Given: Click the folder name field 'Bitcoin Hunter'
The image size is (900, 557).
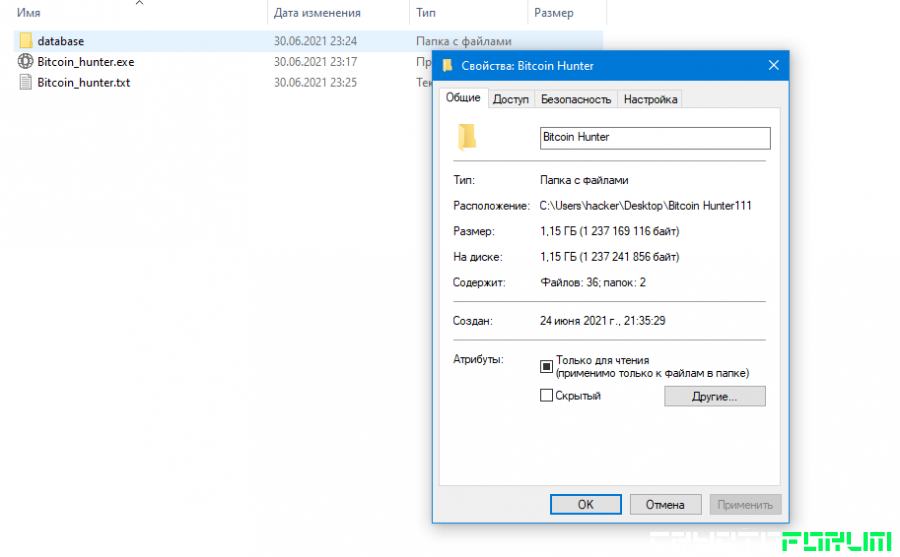Looking at the screenshot, I should pyautogui.click(x=655, y=138).
